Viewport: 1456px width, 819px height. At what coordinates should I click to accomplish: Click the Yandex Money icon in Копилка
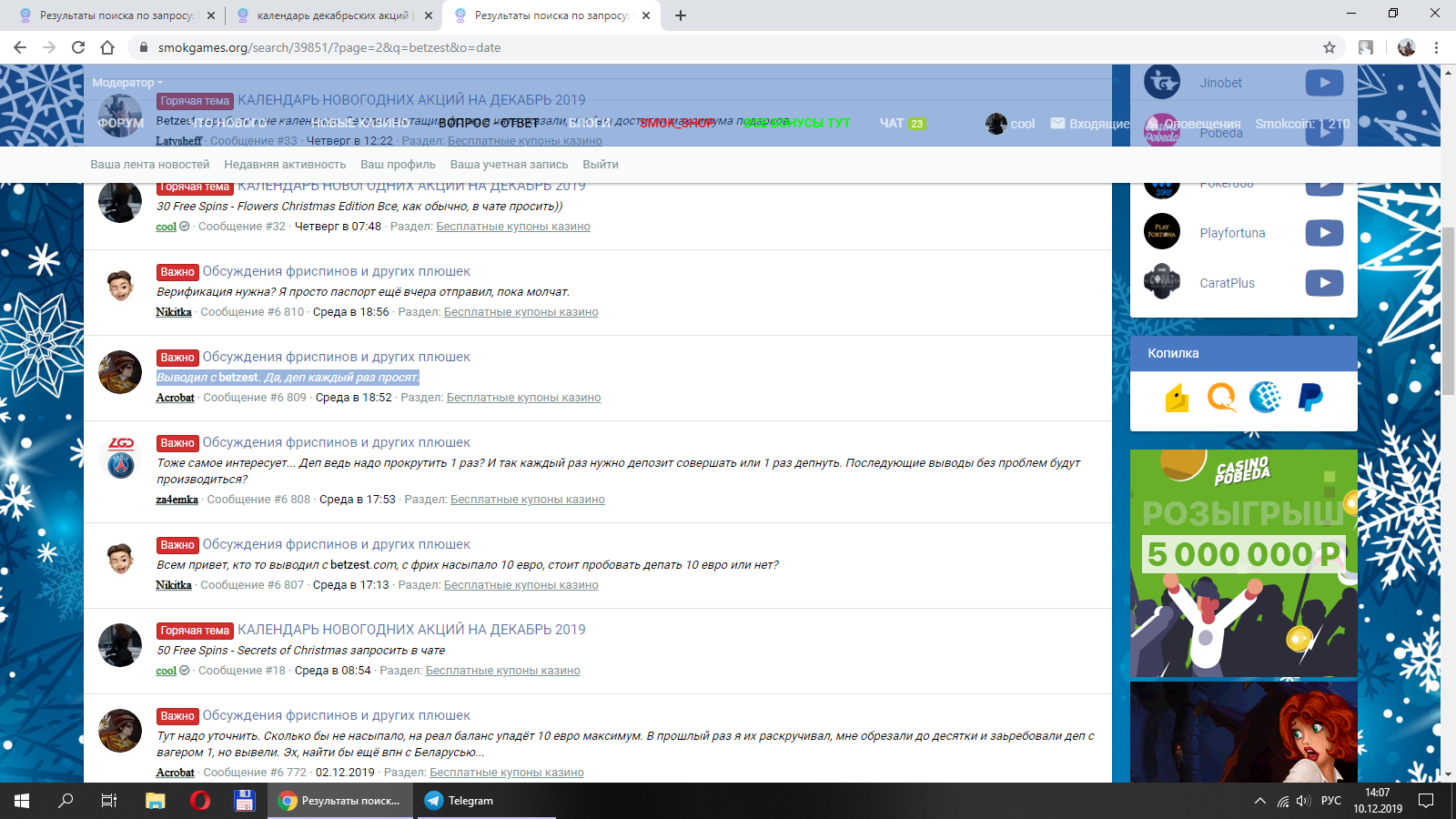point(1177,398)
